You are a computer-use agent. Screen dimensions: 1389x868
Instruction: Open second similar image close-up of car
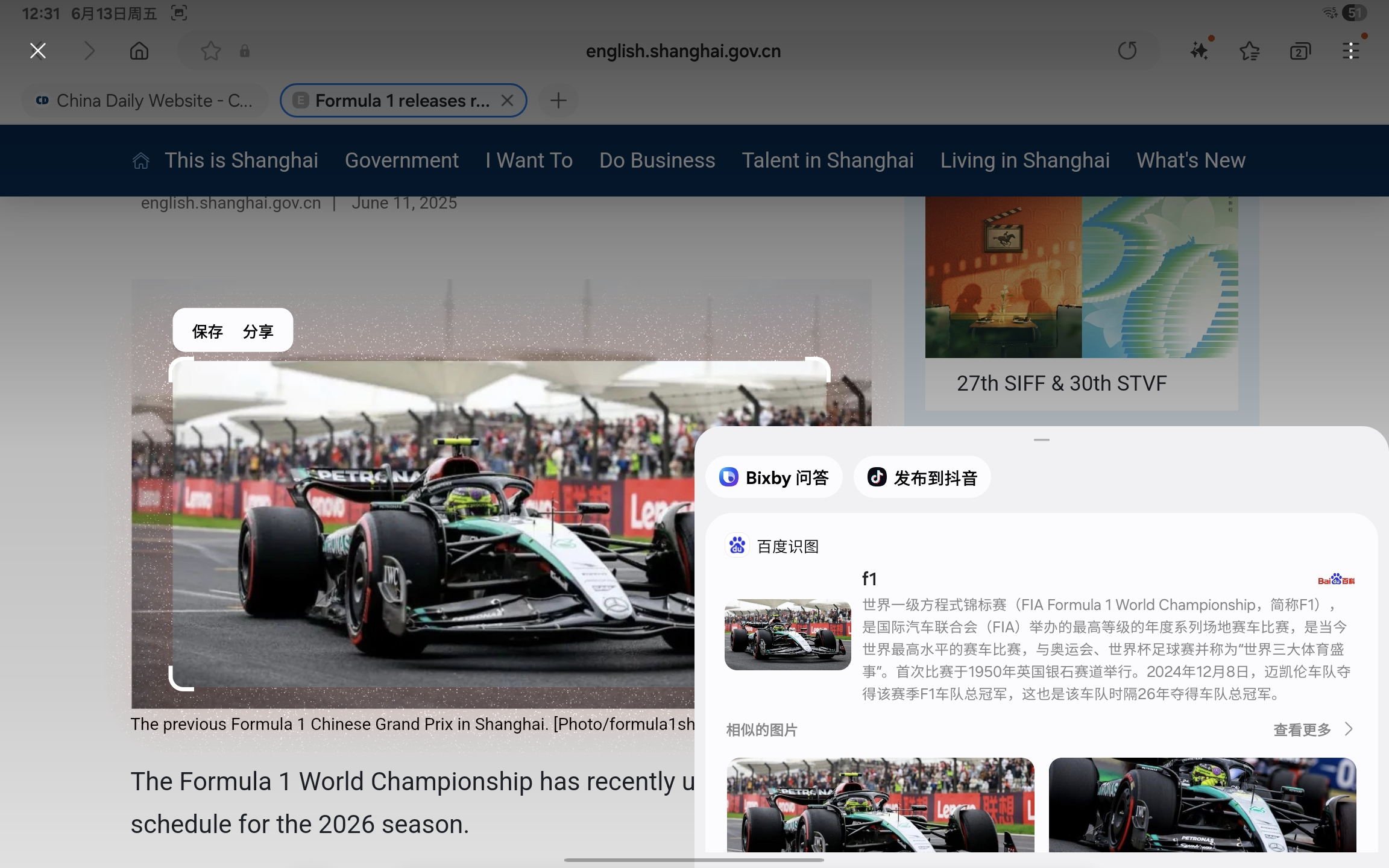[1202, 805]
